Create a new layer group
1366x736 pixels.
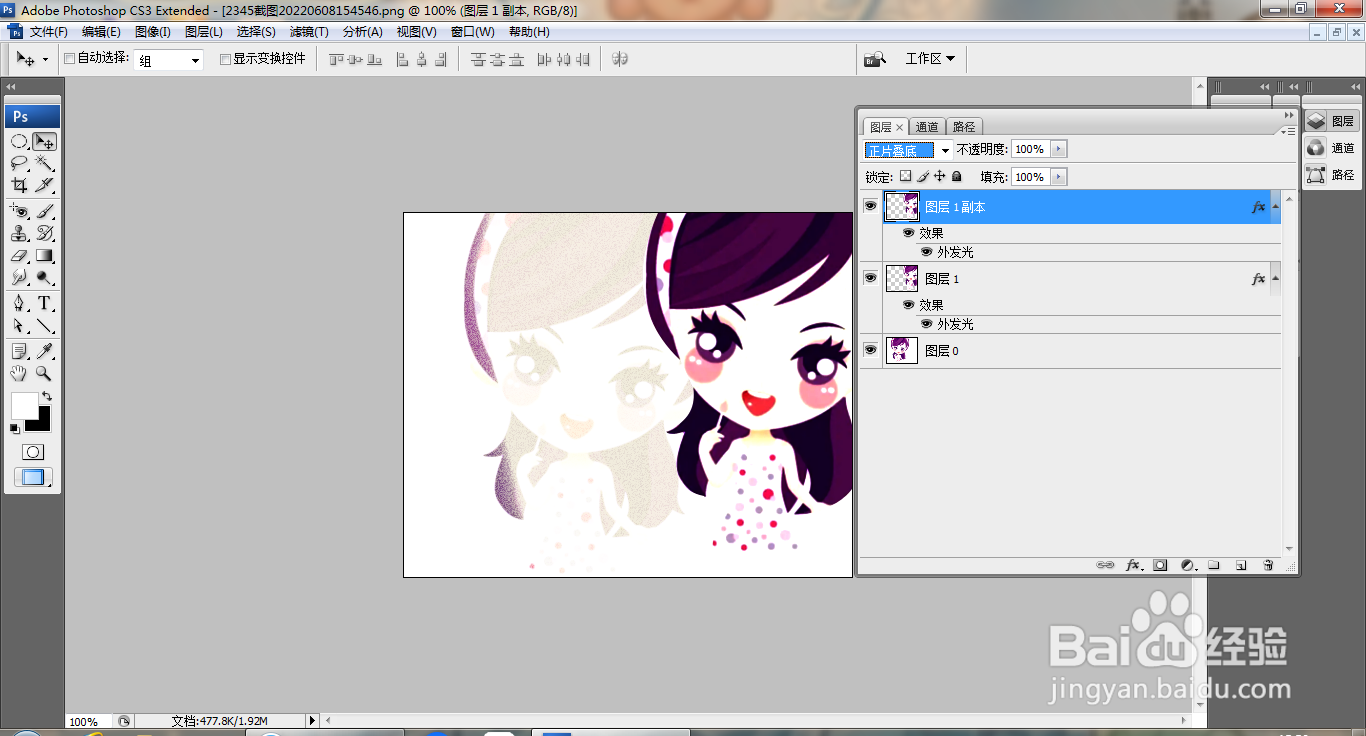[x=1214, y=565]
